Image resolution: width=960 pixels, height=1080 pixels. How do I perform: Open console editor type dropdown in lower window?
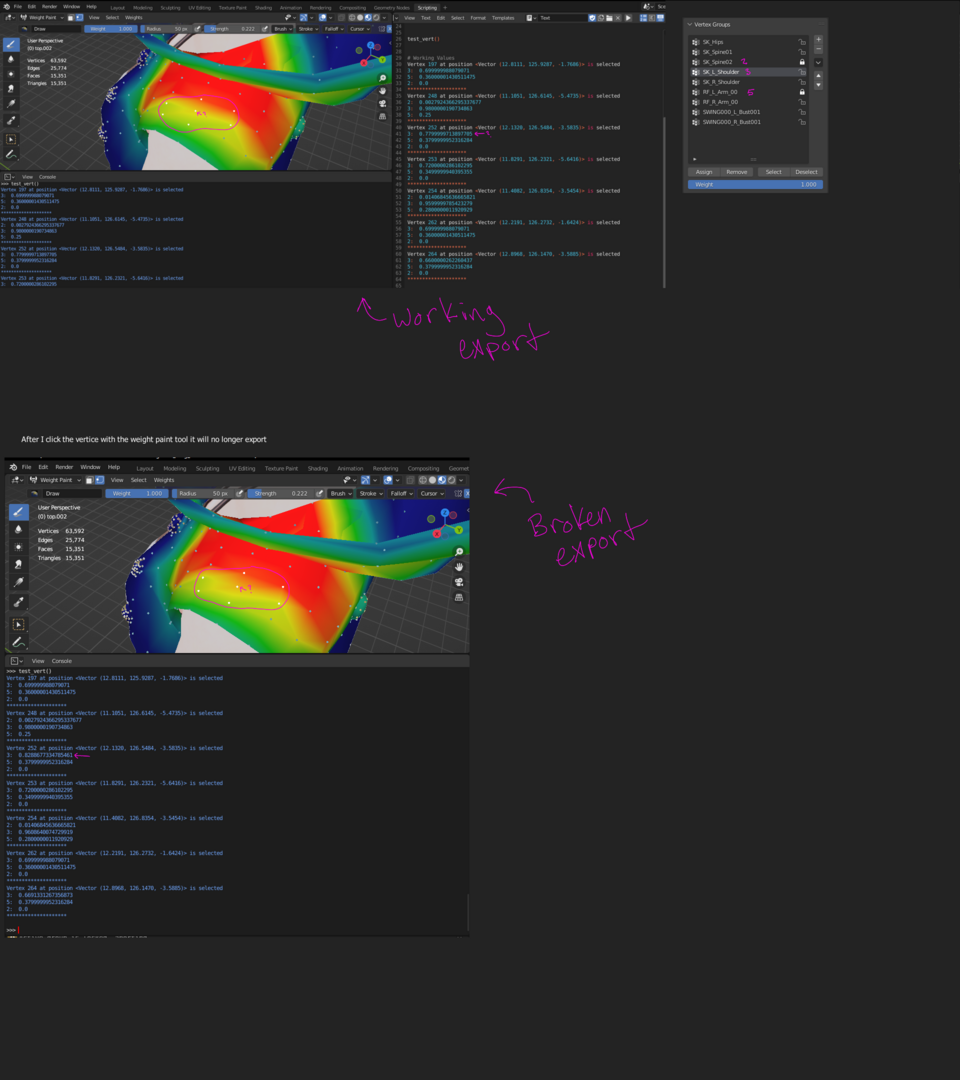click(17, 661)
